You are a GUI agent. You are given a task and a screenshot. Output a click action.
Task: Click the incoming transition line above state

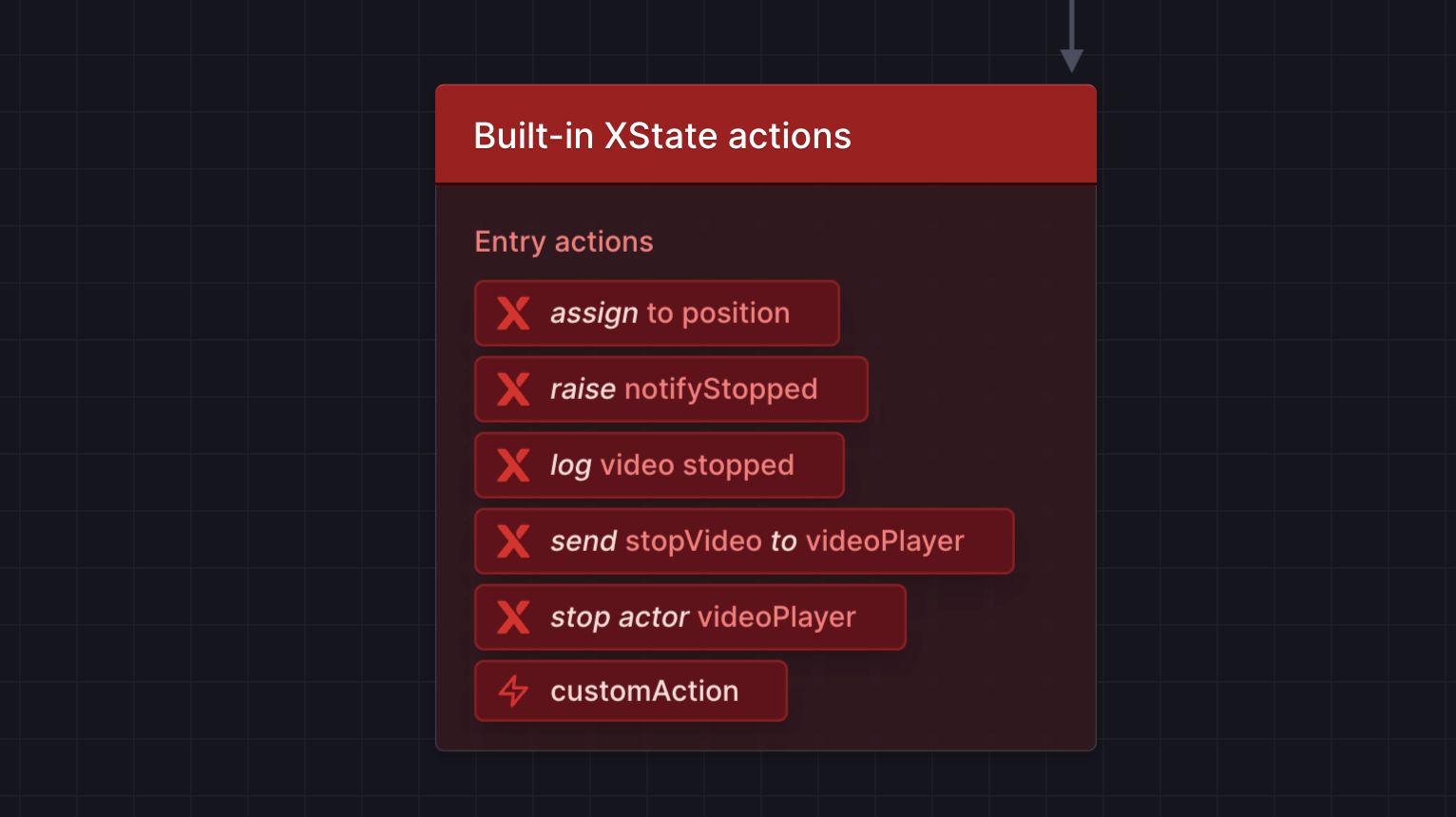[x=1072, y=25]
